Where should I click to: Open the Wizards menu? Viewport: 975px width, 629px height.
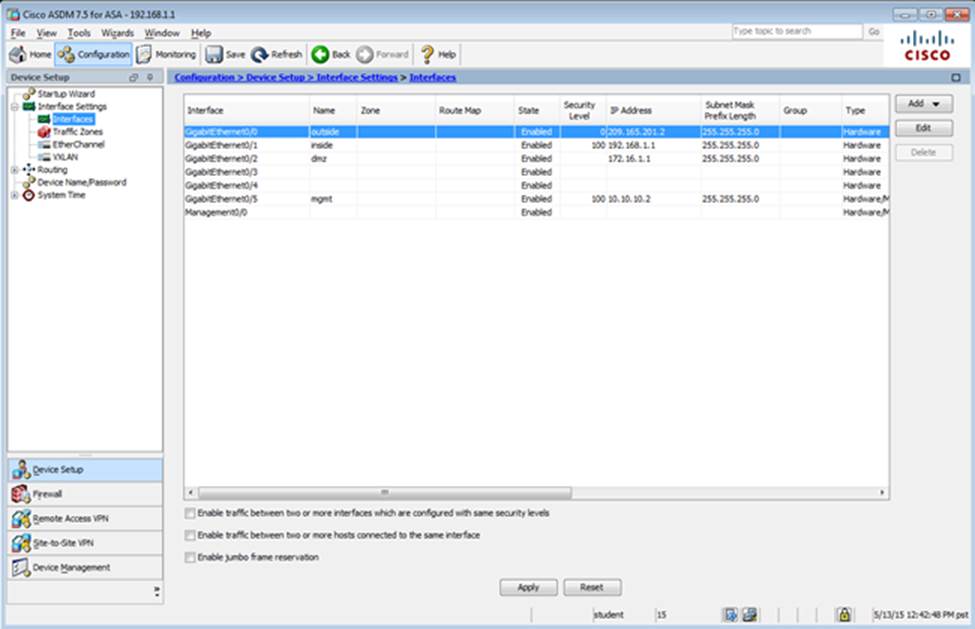pyautogui.click(x=117, y=33)
